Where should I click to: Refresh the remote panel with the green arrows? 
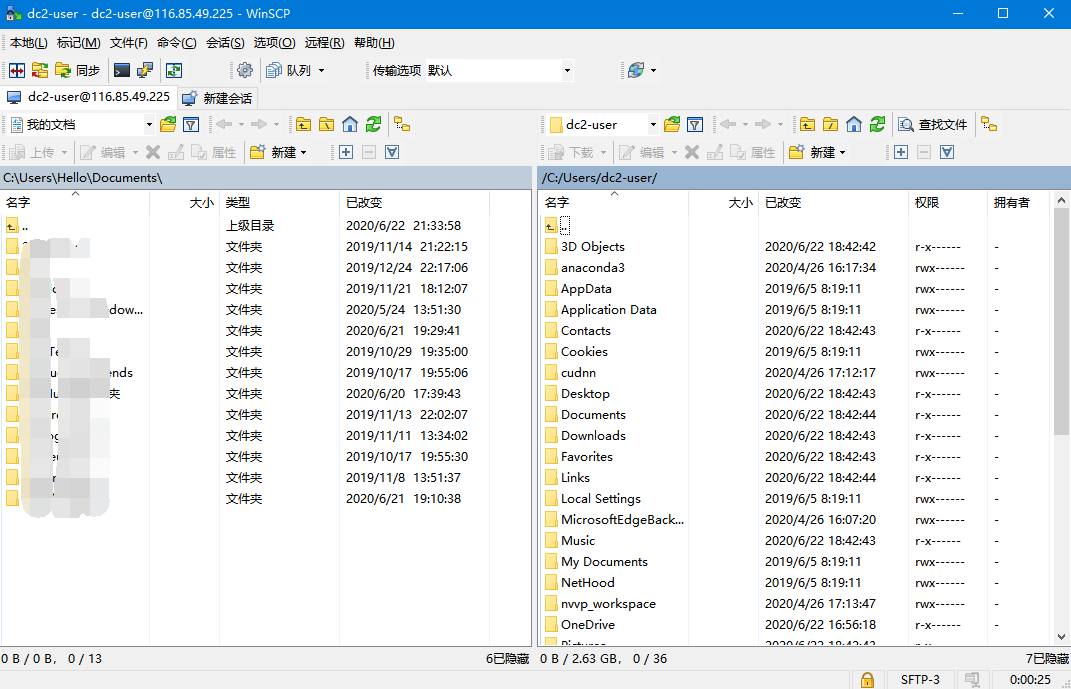click(877, 124)
